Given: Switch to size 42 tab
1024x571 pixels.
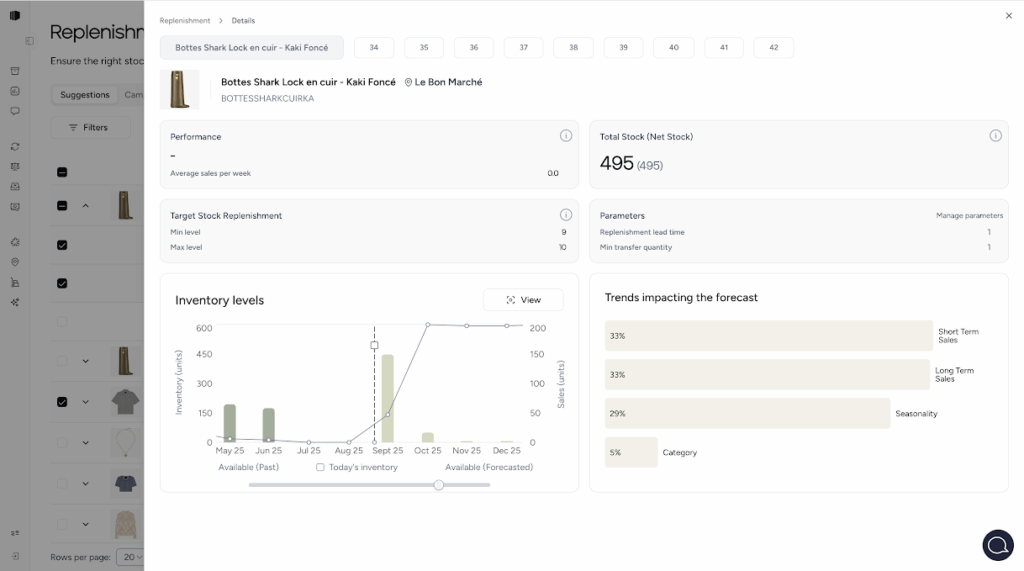Looking at the screenshot, I should tap(774, 48).
